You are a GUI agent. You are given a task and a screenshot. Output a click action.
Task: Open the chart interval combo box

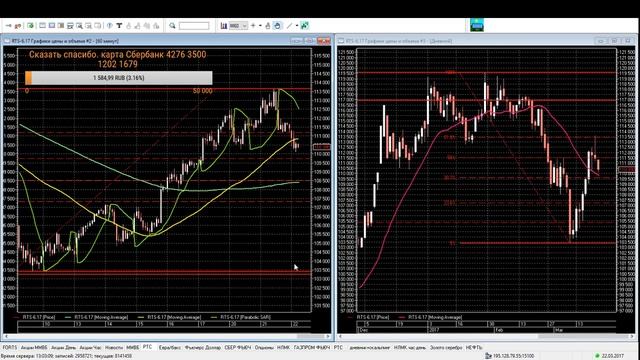238,26
